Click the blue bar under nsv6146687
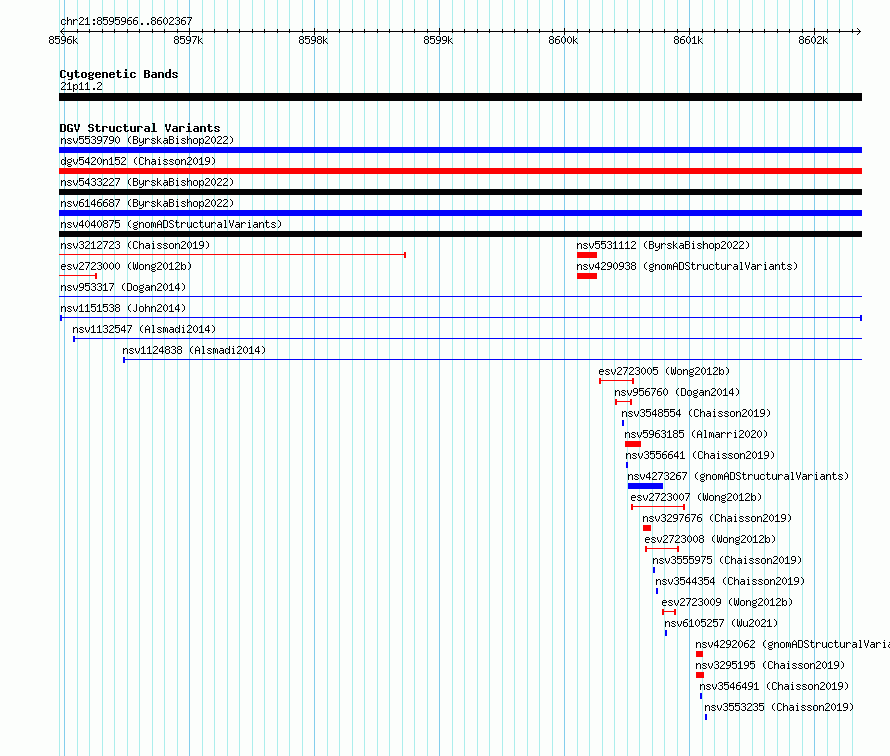 [460, 213]
